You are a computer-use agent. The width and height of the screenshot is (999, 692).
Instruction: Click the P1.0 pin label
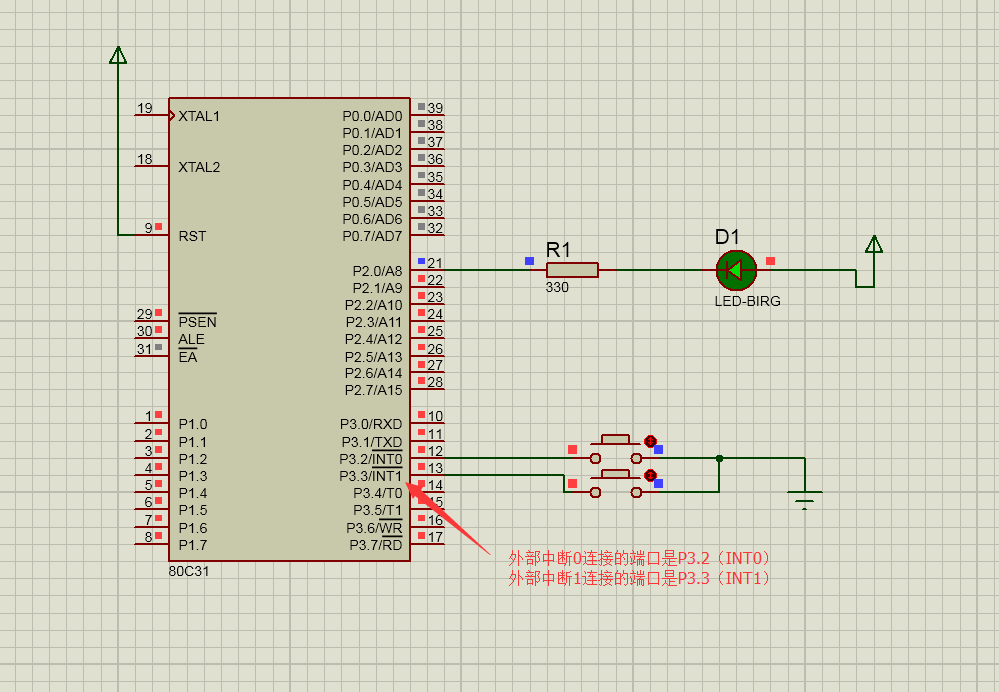point(192,424)
